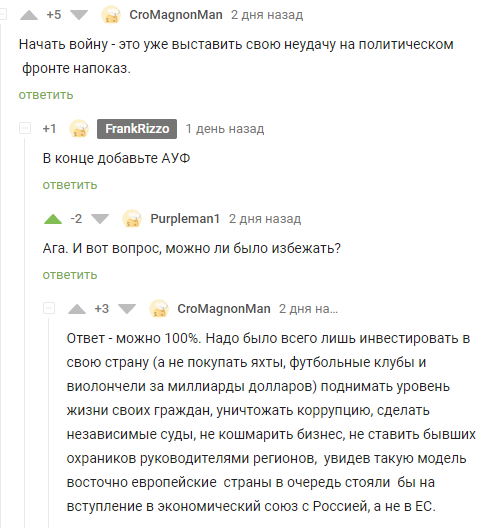Collapse the top-level comment thread

[x=3, y=14]
